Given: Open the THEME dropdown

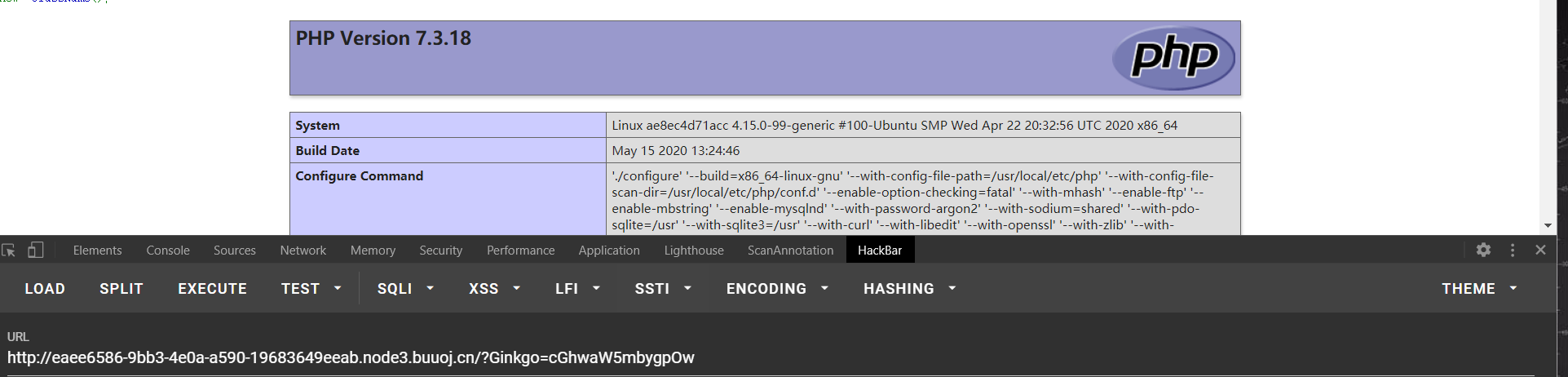Looking at the screenshot, I should (1479, 289).
